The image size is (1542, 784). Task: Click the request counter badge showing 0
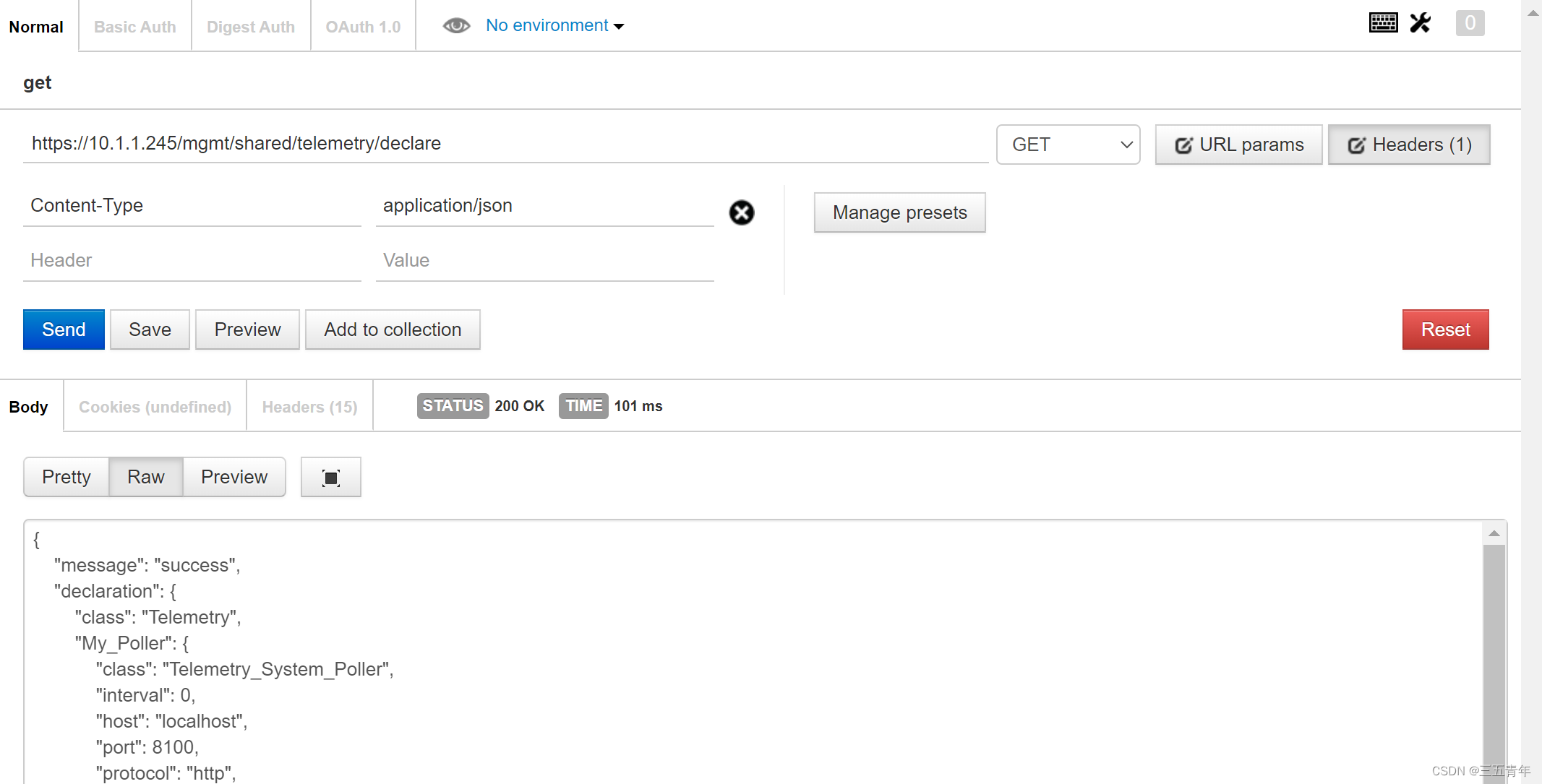pyautogui.click(x=1470, y=22)
